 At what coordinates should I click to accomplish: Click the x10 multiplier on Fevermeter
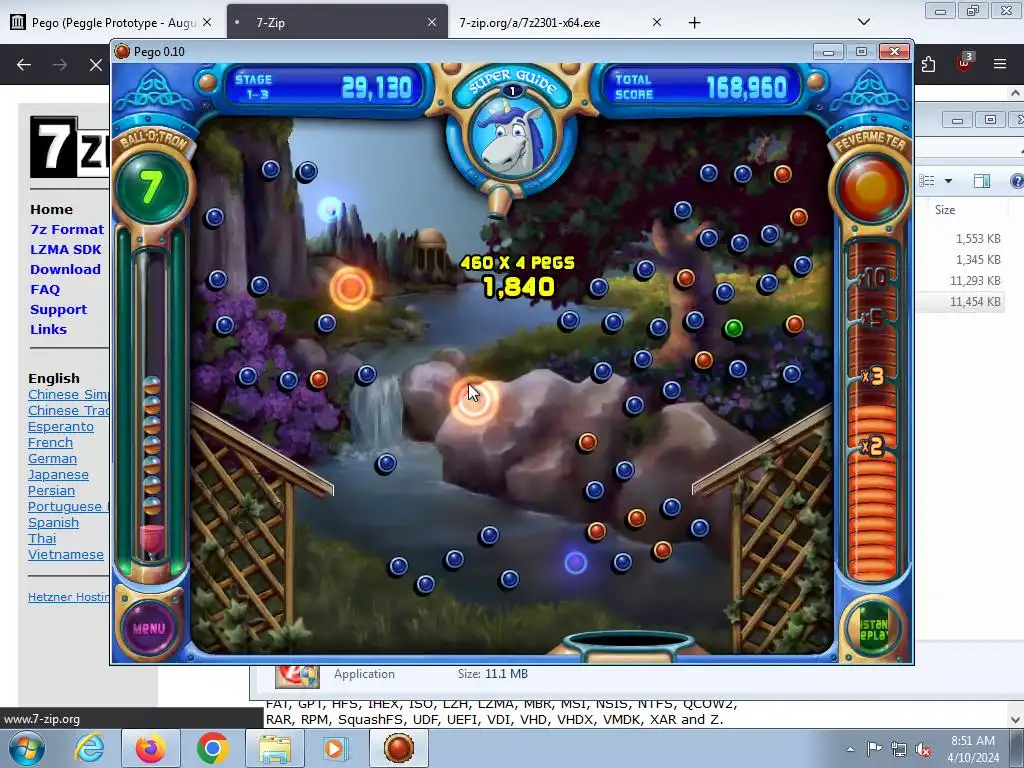click(x=872, y=278)
